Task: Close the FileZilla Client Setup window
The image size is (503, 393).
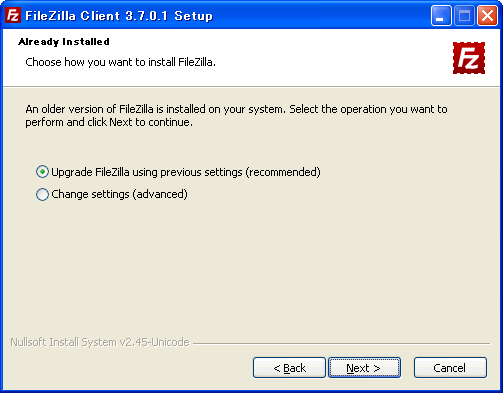Action: coord(487,16)
